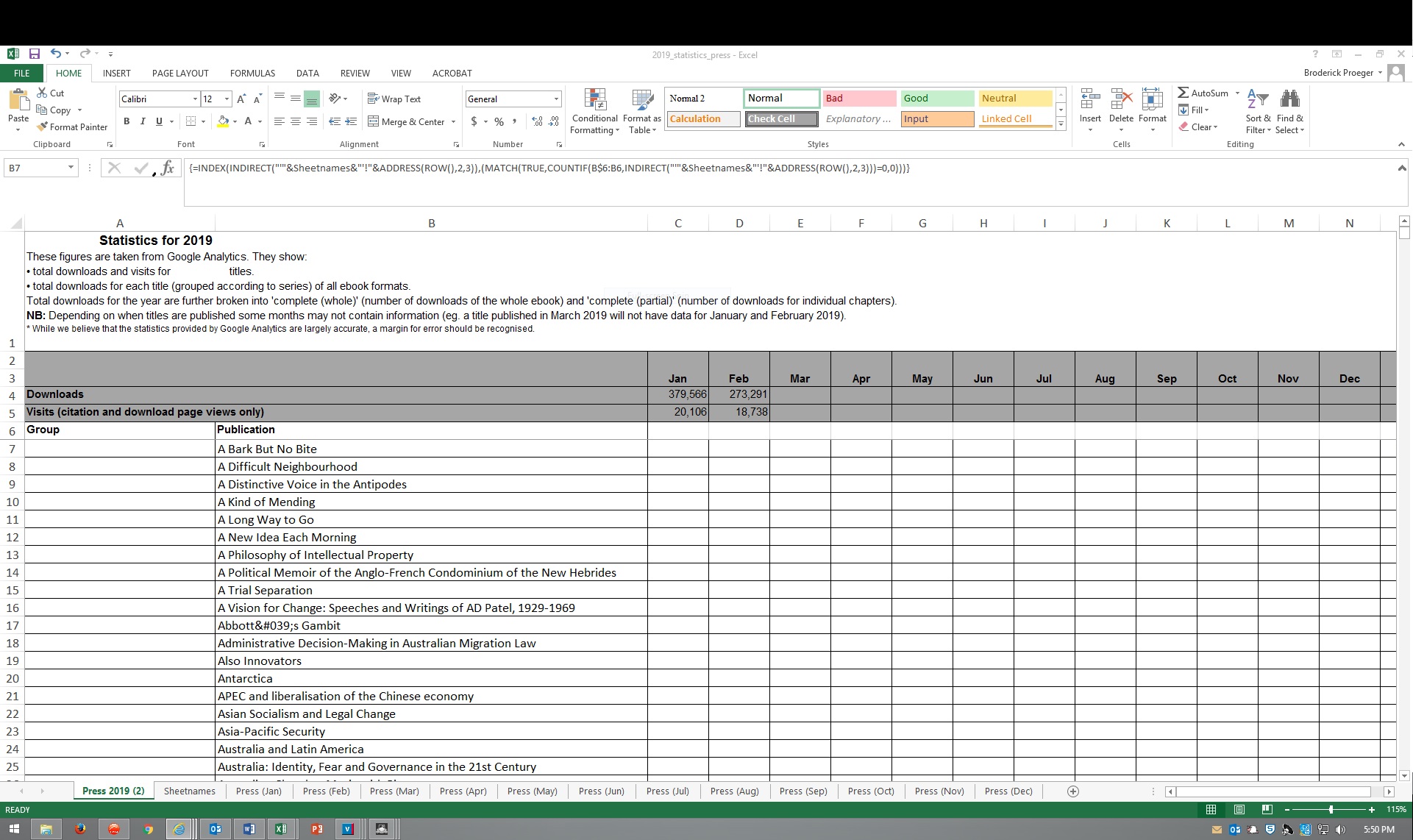Open the Name Box dropdown arrow
The width and height of the screenshot is (1413, 840).
(x=71, y=168)
